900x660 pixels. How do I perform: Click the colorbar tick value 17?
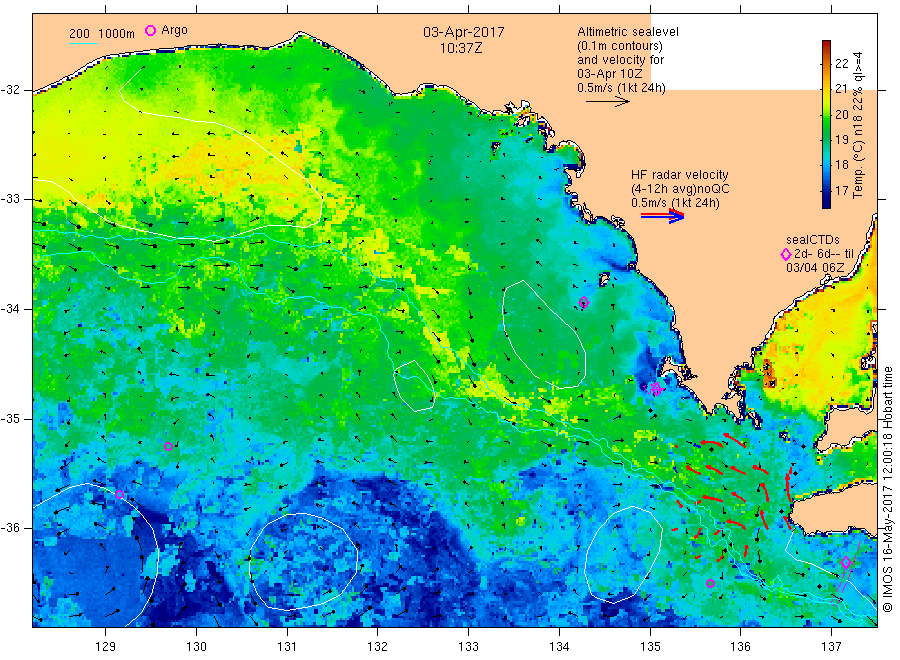(x=841, y=191)
